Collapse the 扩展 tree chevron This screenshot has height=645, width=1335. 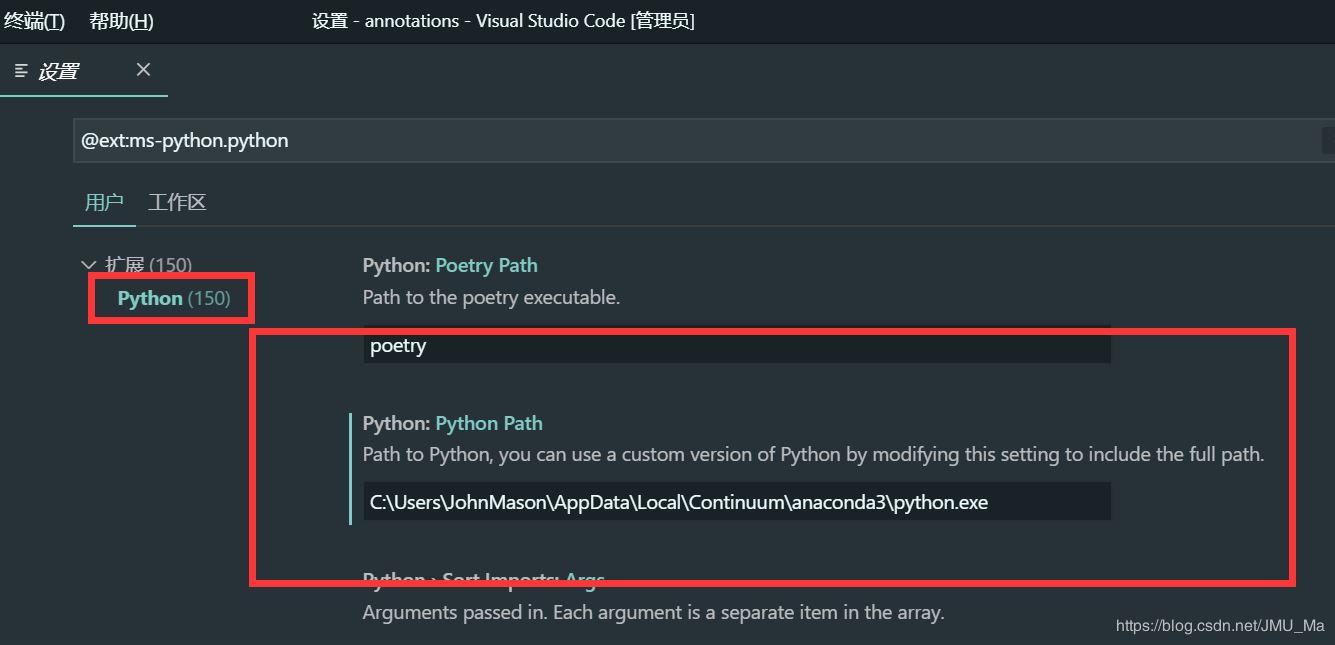[87, 265]
